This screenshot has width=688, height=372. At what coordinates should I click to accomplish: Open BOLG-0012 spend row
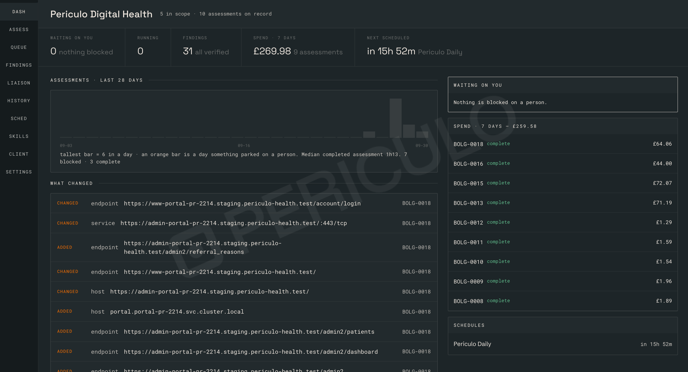coord(563,222)
